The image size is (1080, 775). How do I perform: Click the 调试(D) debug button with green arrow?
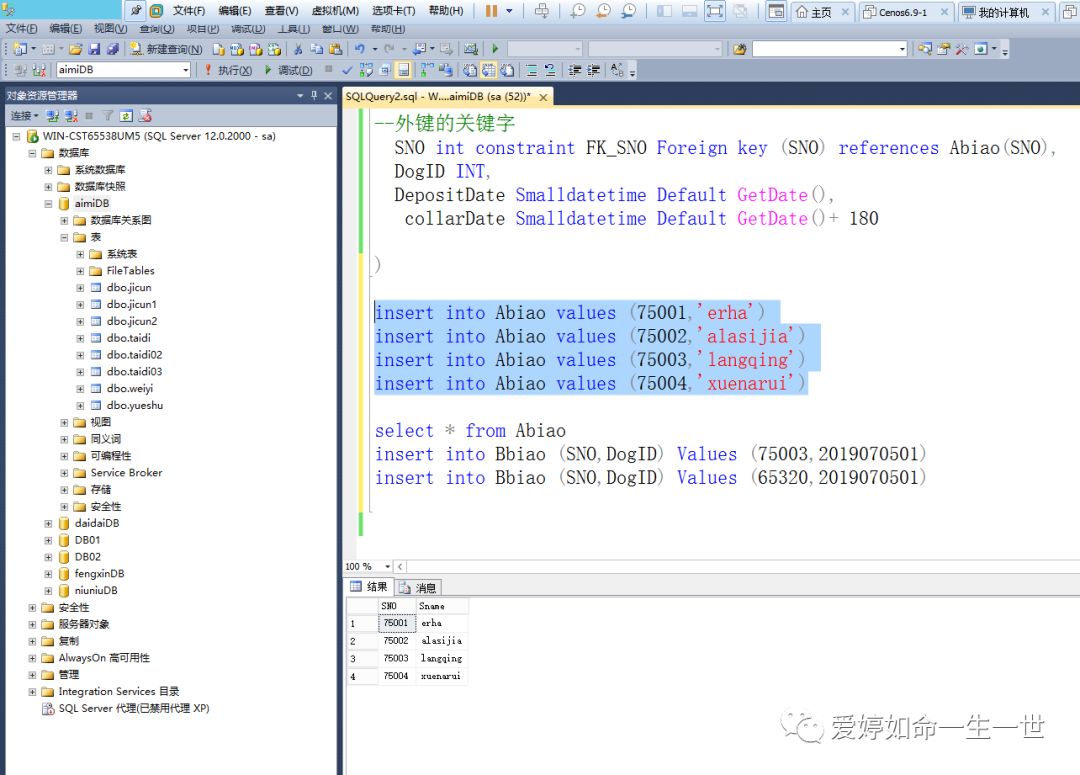click(x=288, y=70)
